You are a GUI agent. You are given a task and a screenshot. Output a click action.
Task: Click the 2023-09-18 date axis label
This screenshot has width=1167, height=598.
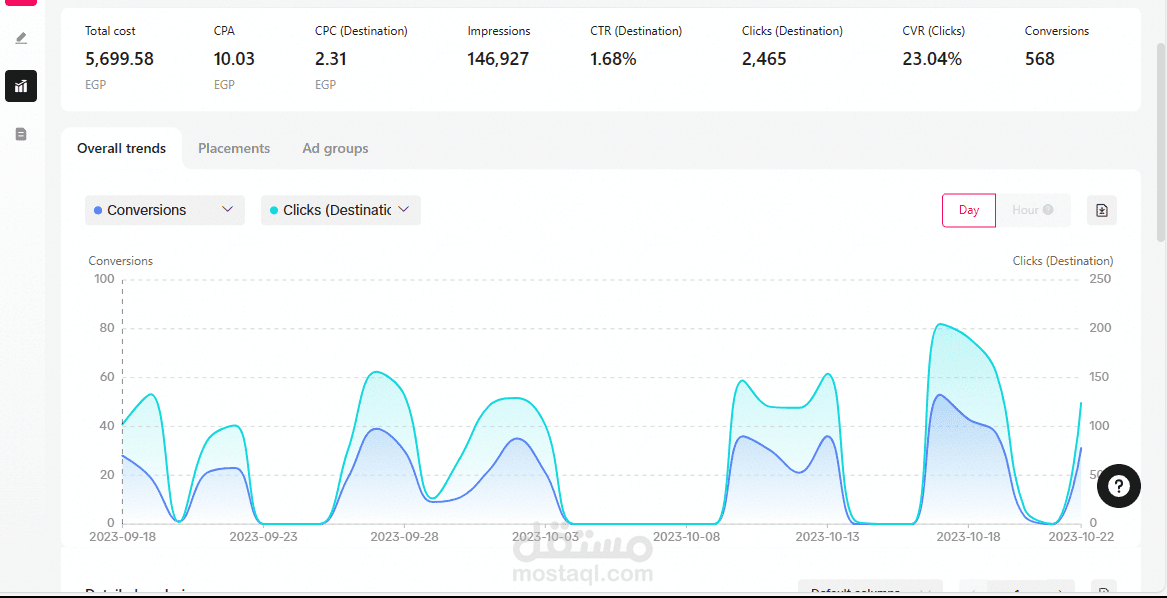coord(122,535)
